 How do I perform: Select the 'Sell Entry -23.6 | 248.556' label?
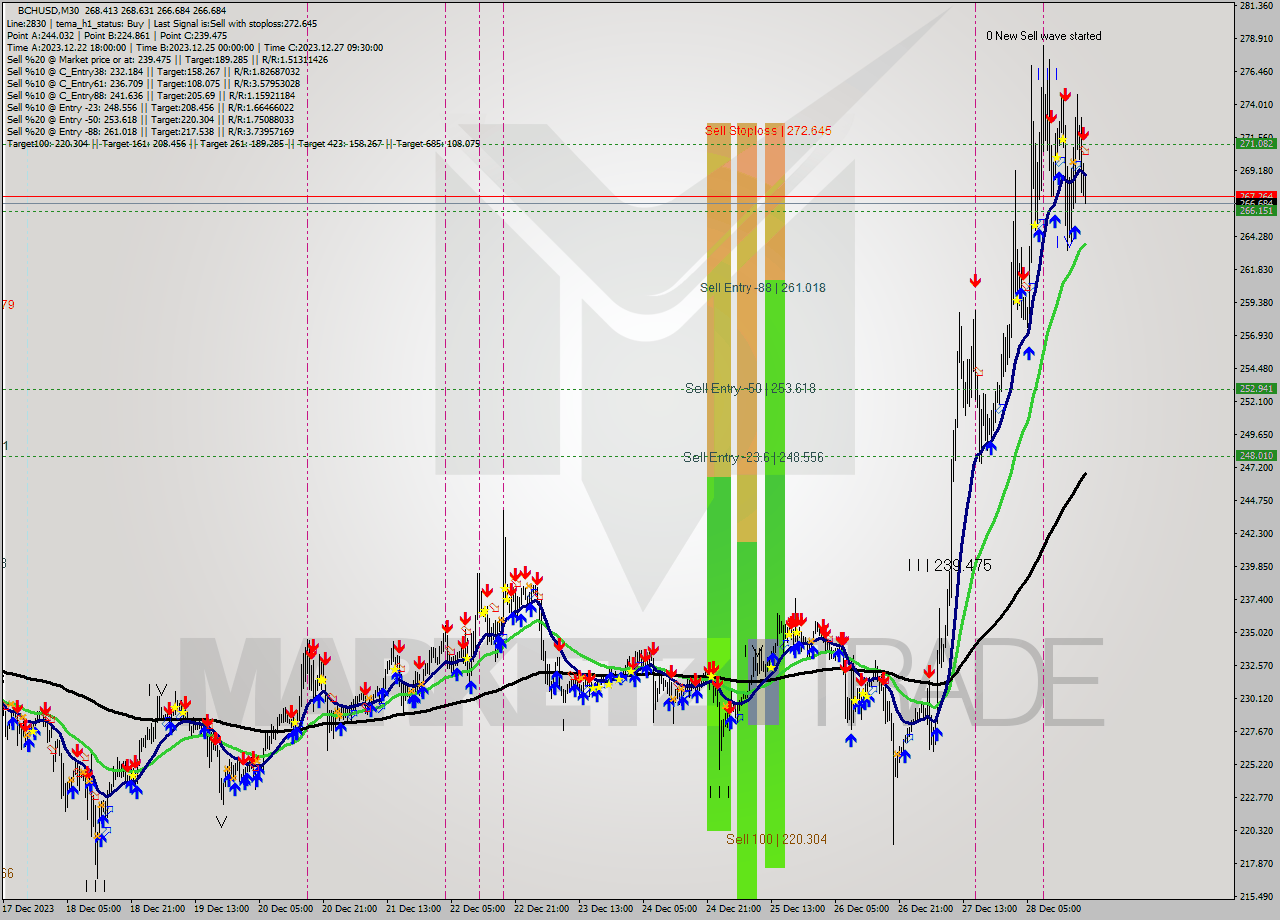click(753, 458)
